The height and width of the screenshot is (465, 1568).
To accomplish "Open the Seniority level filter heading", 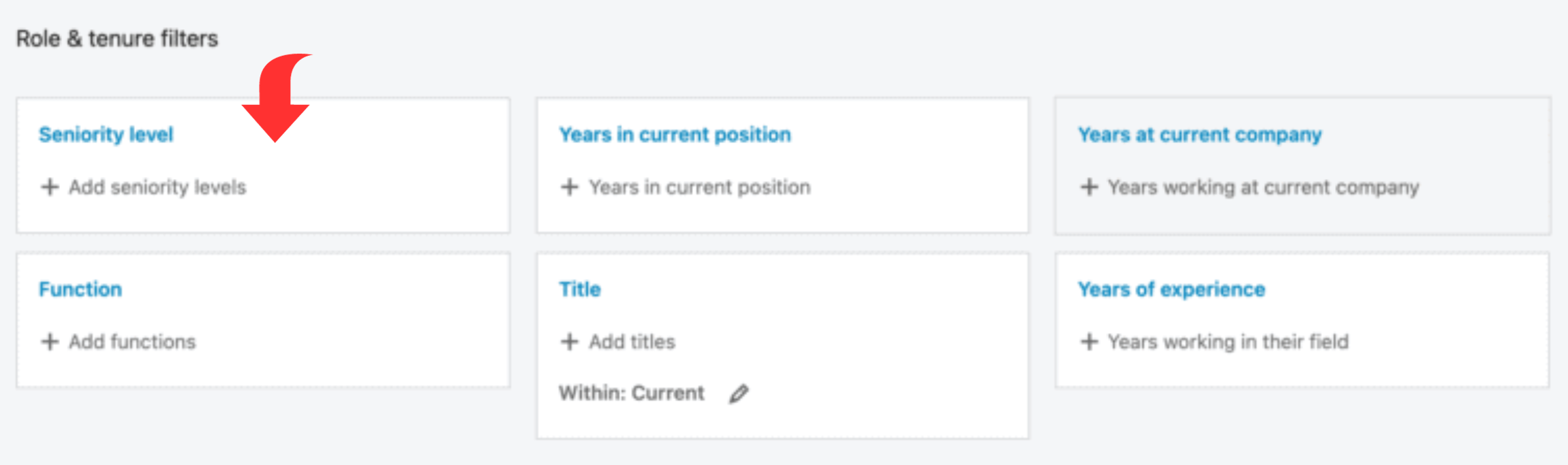I will pyautogui.click(x=106, y=134).
